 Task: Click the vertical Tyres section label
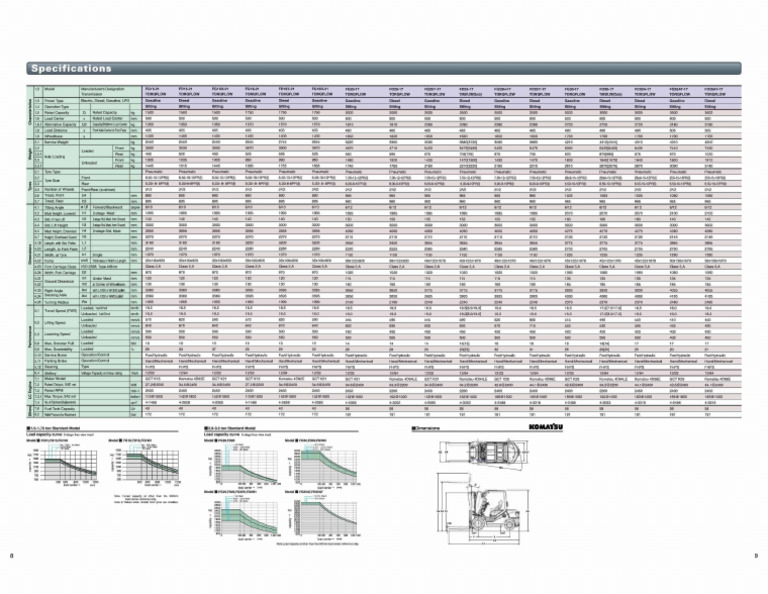coord(30,186)
